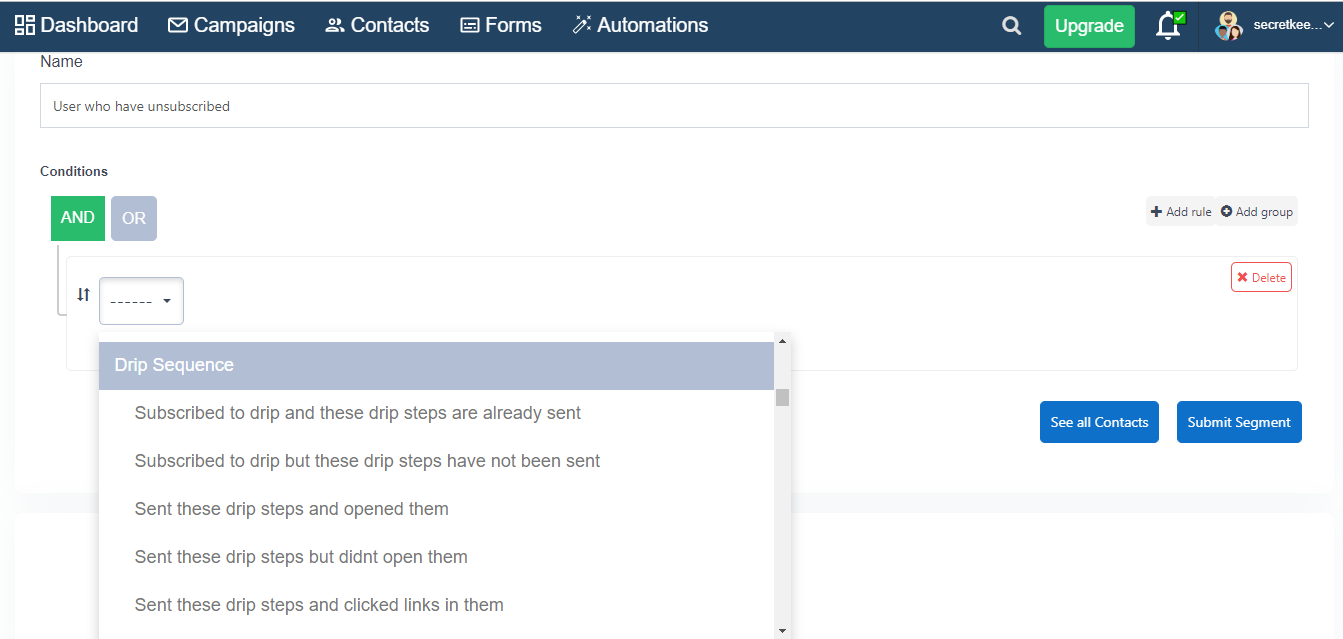Go to the Campaigns menu
1343x639 pixels.
point(231,25)
